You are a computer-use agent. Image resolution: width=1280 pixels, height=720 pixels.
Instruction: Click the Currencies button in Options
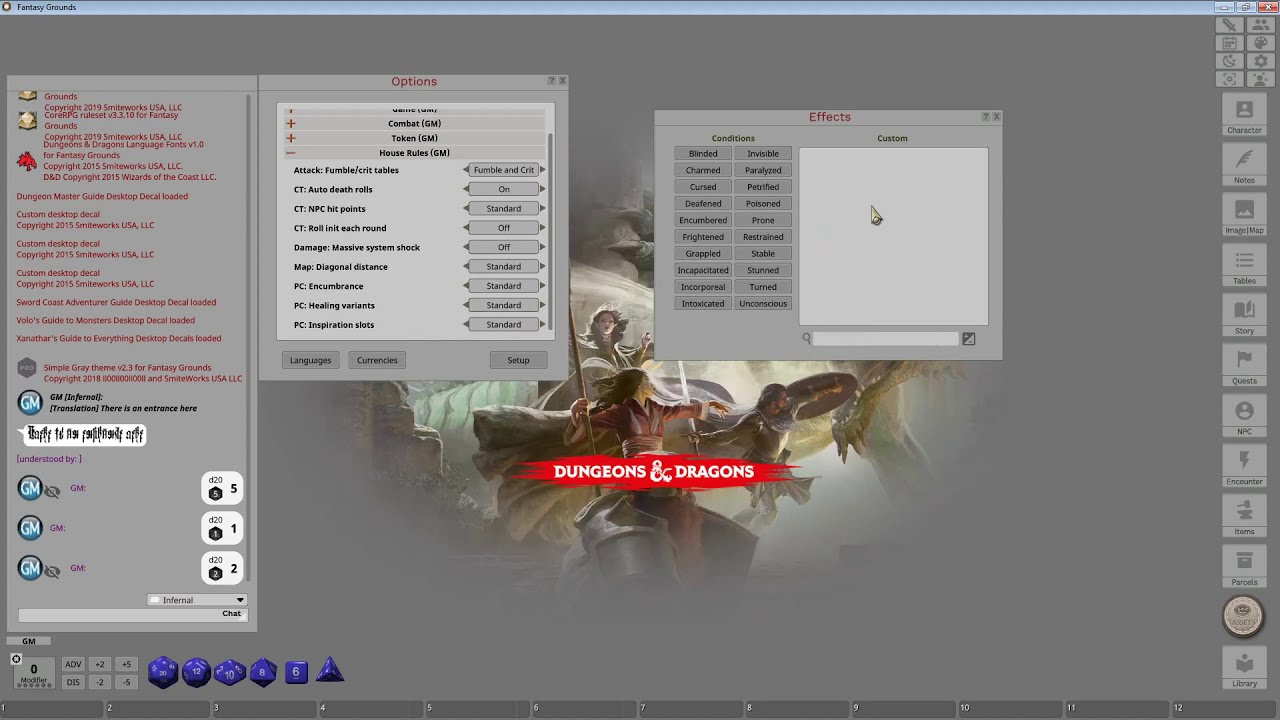pyautogui.click(x=377, y=360)
